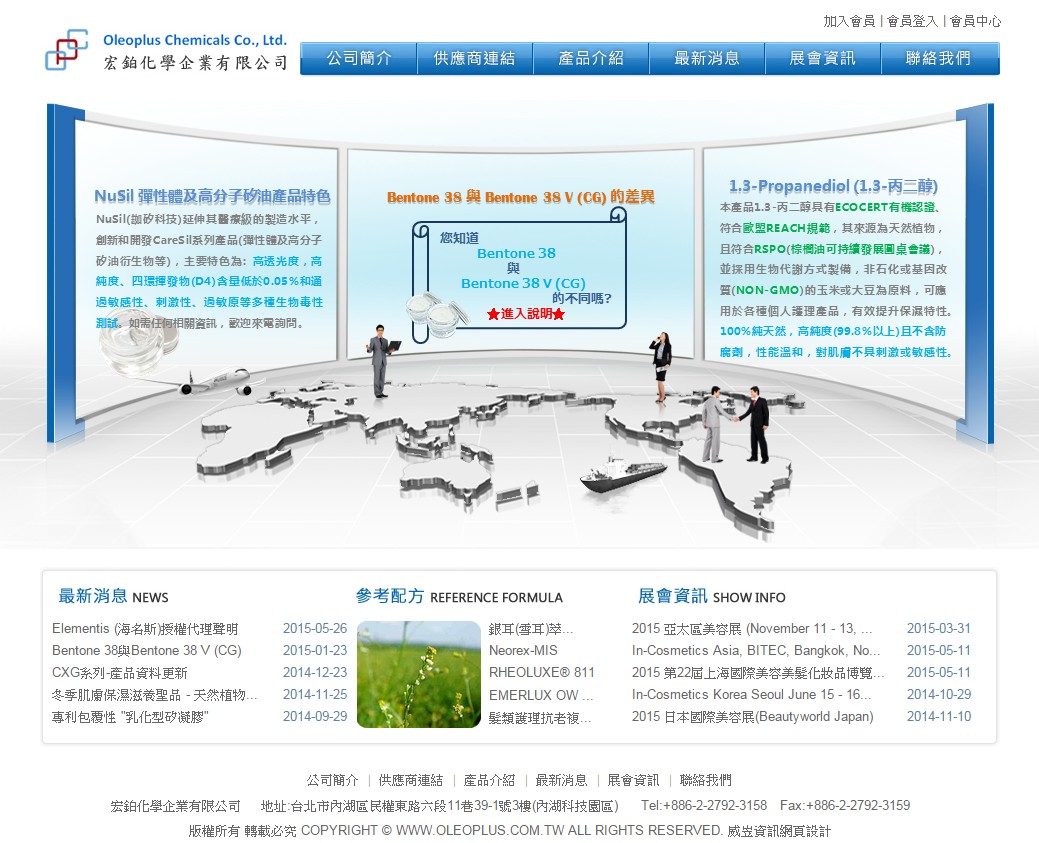Click the Bentone 38 與 Bentone 38 V (CG) 的差異 heading
This screenshot has width=1039, height=843.
(520, 197)
